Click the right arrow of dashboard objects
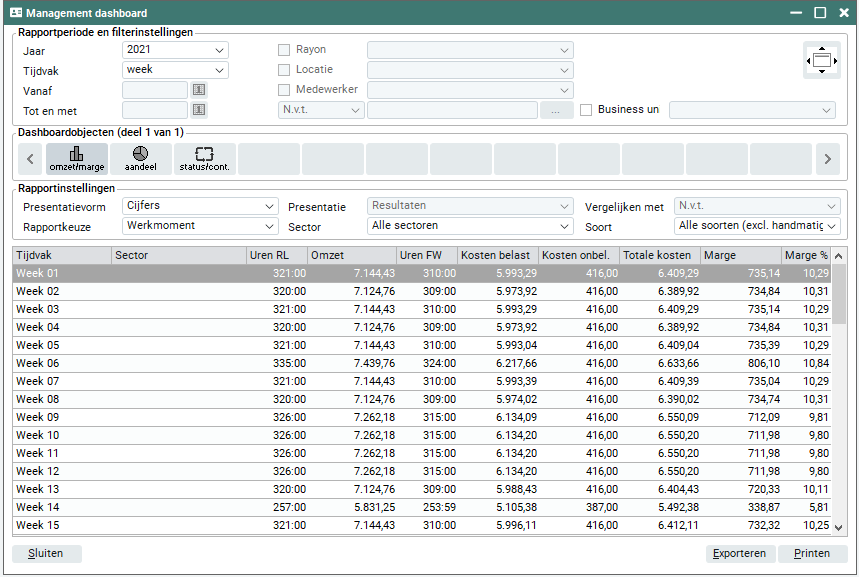 pos(827,159)
